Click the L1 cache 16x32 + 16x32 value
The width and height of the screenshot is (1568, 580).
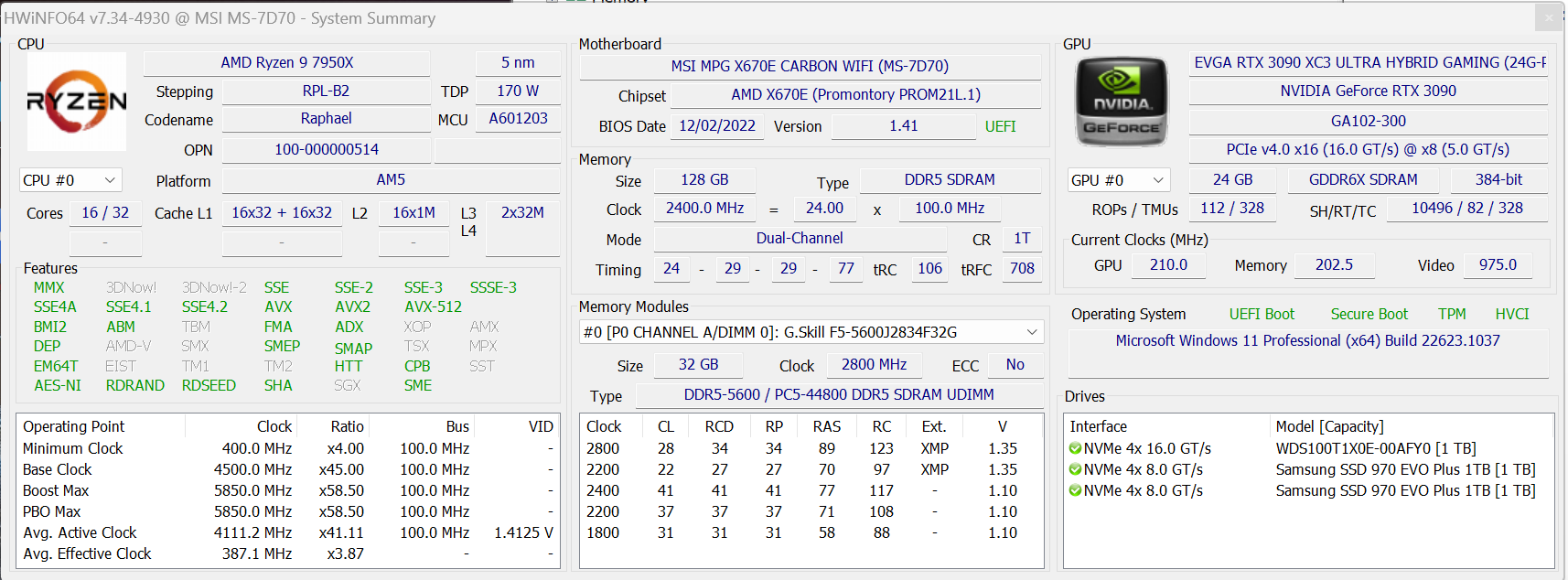tap(282, 213)
